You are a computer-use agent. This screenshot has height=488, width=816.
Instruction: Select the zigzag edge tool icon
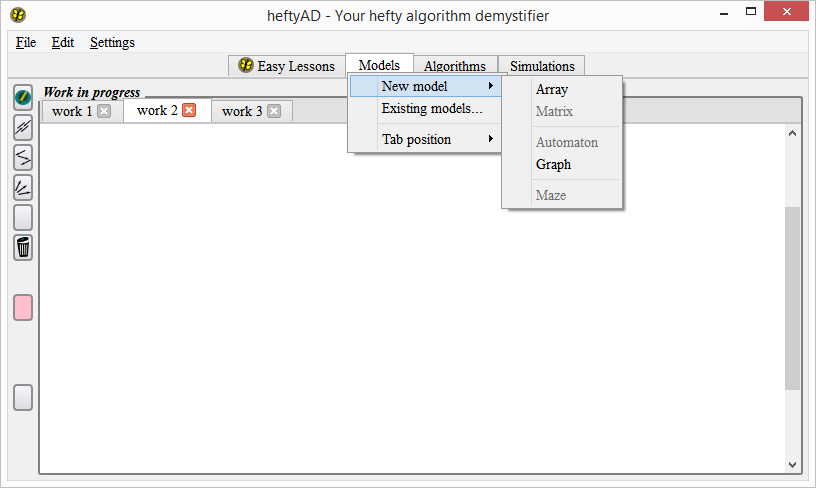(x=22, y=157)
